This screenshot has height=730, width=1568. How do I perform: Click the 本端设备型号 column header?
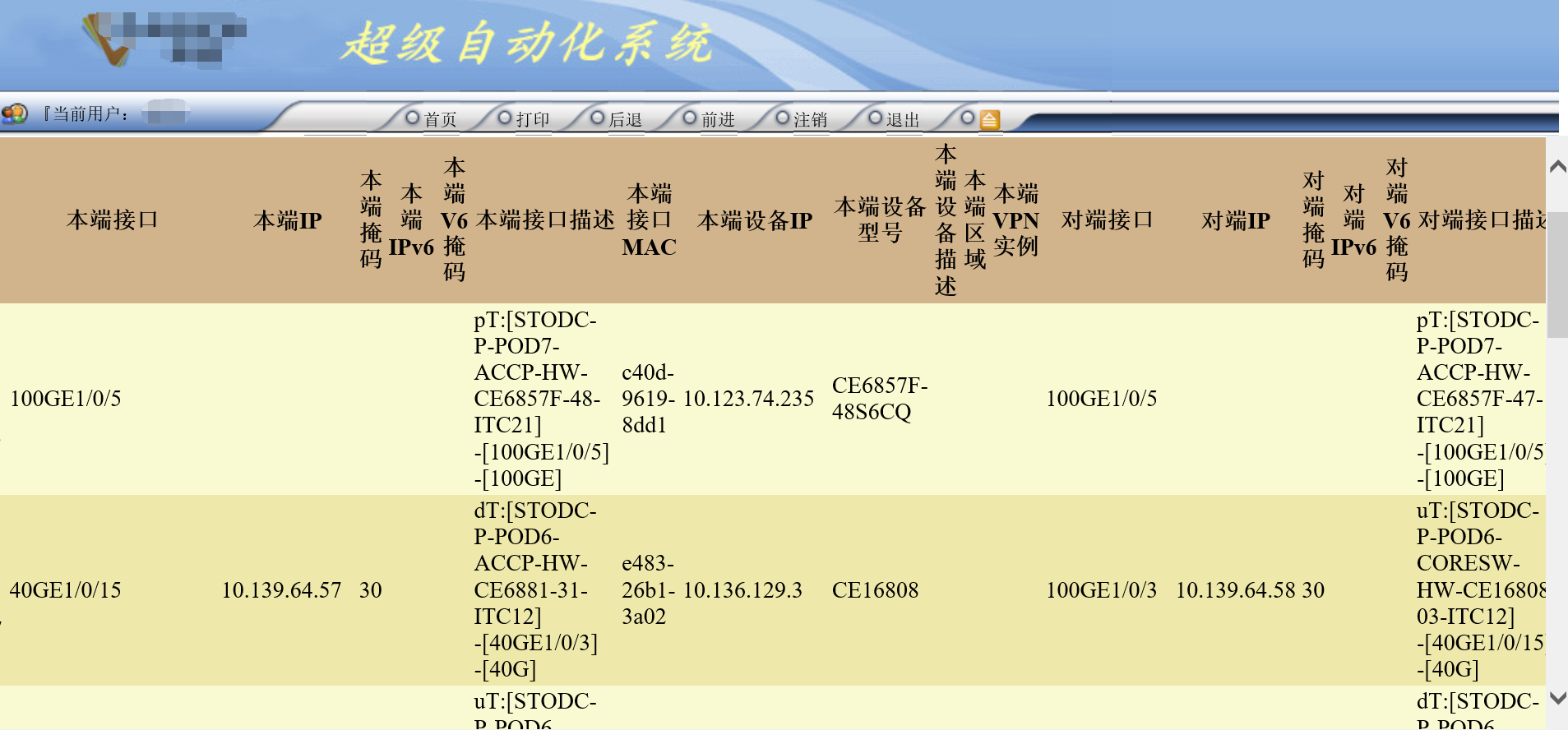coord(880,220)
